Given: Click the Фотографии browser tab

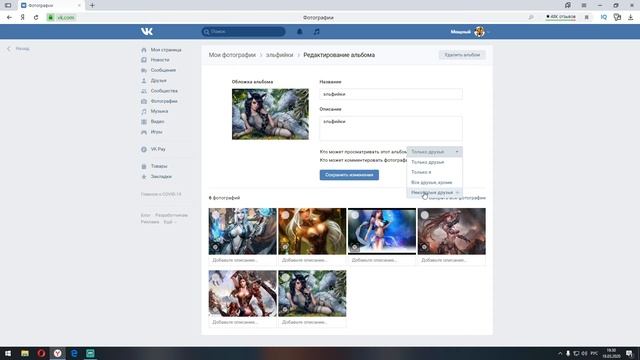Looking at the screenshot, I should point(51,5).
